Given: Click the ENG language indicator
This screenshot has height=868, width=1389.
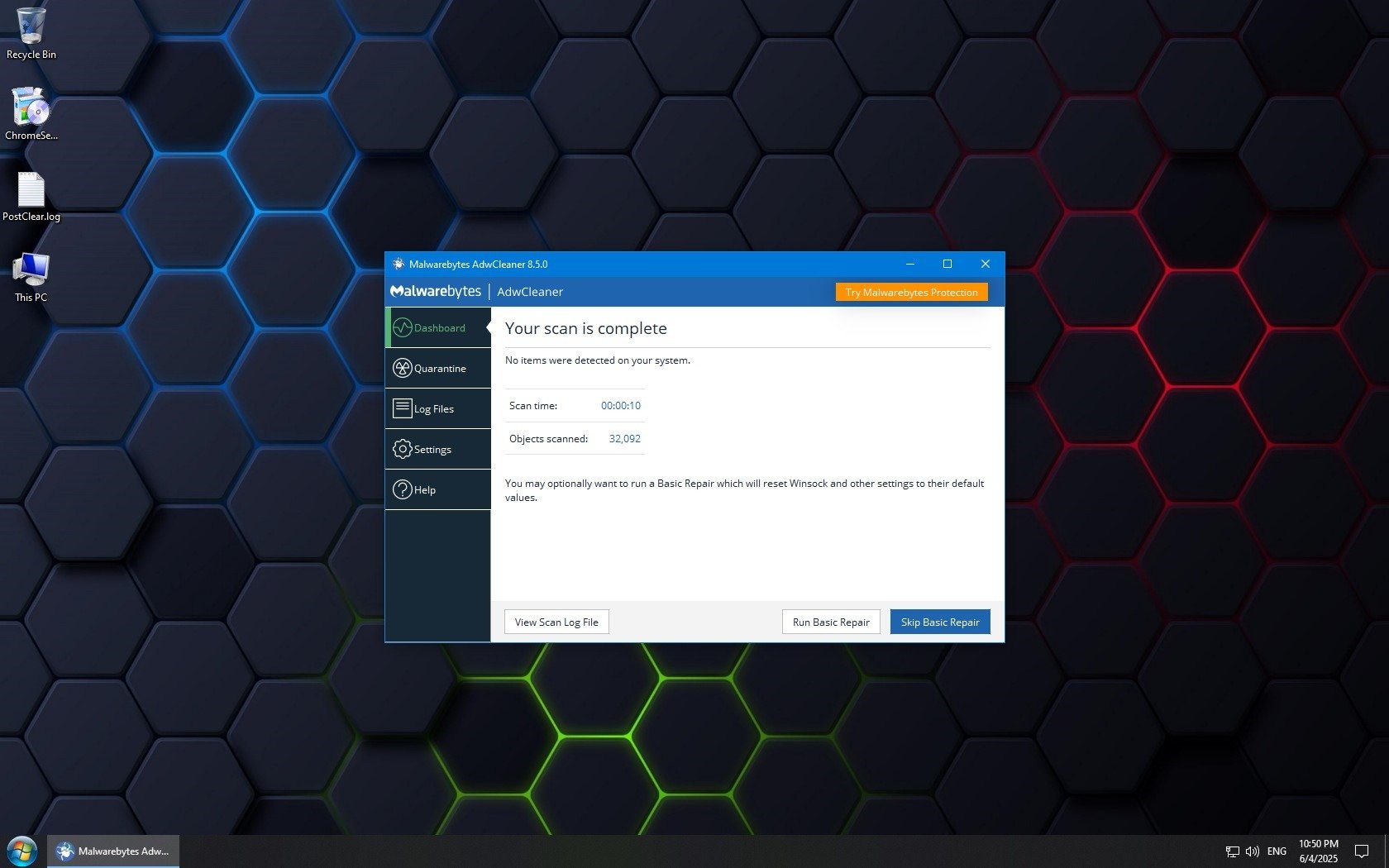Looking at the screenshot, I should coord(1277,851).
